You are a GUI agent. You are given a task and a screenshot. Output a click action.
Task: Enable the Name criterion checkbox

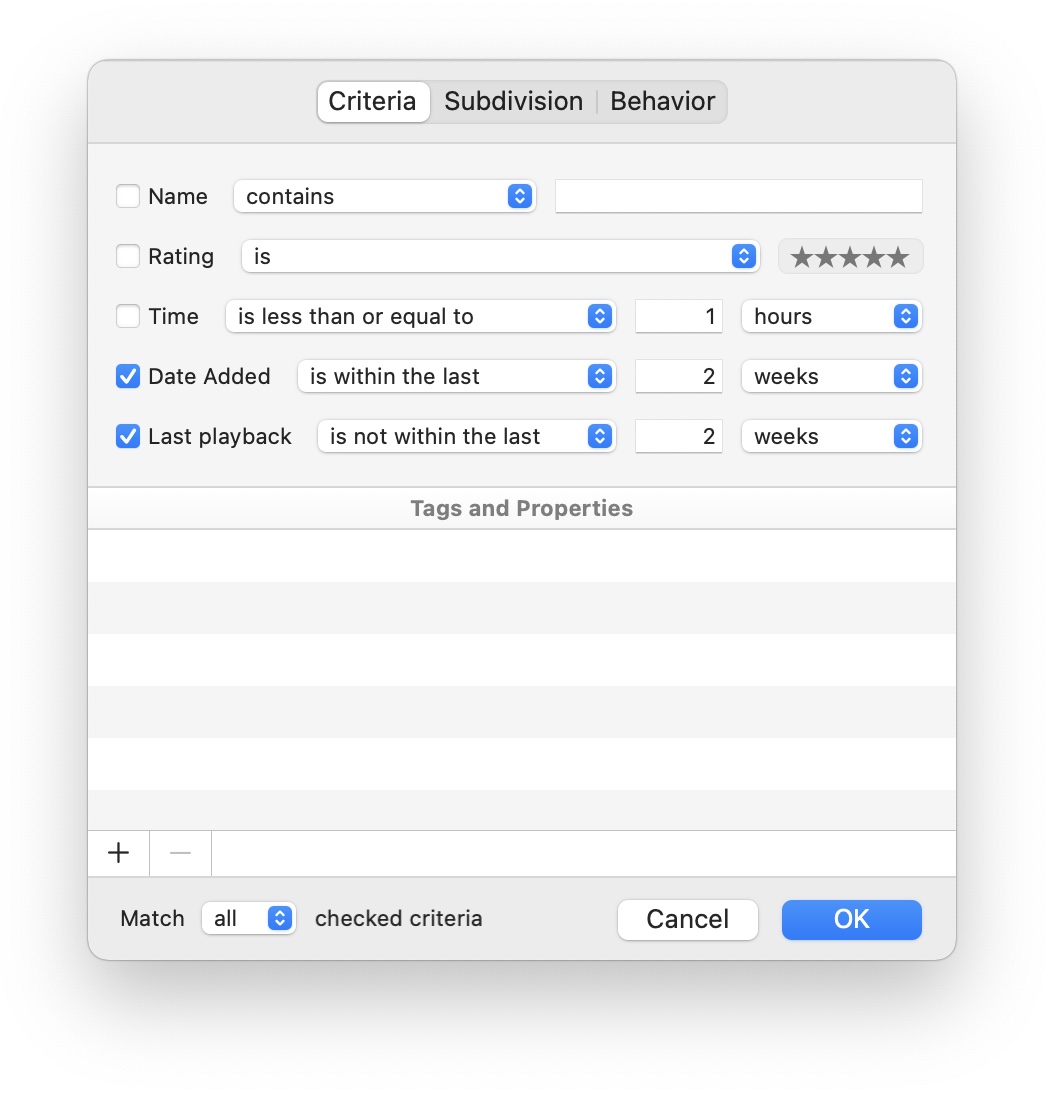128,196
